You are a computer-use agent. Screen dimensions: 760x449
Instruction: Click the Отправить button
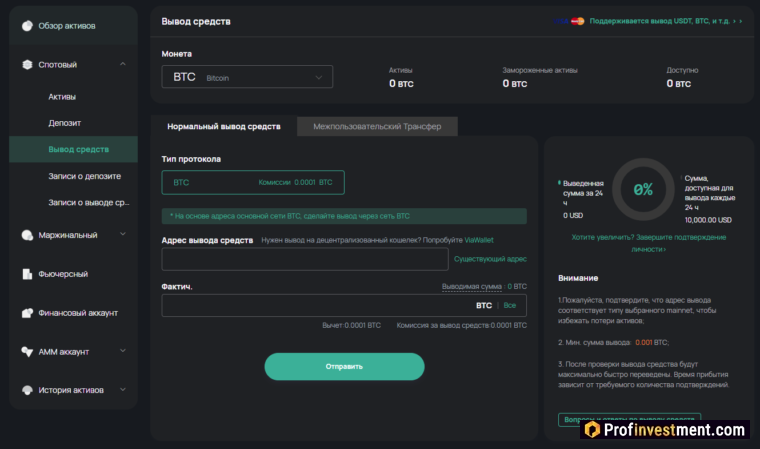(344, 367)
